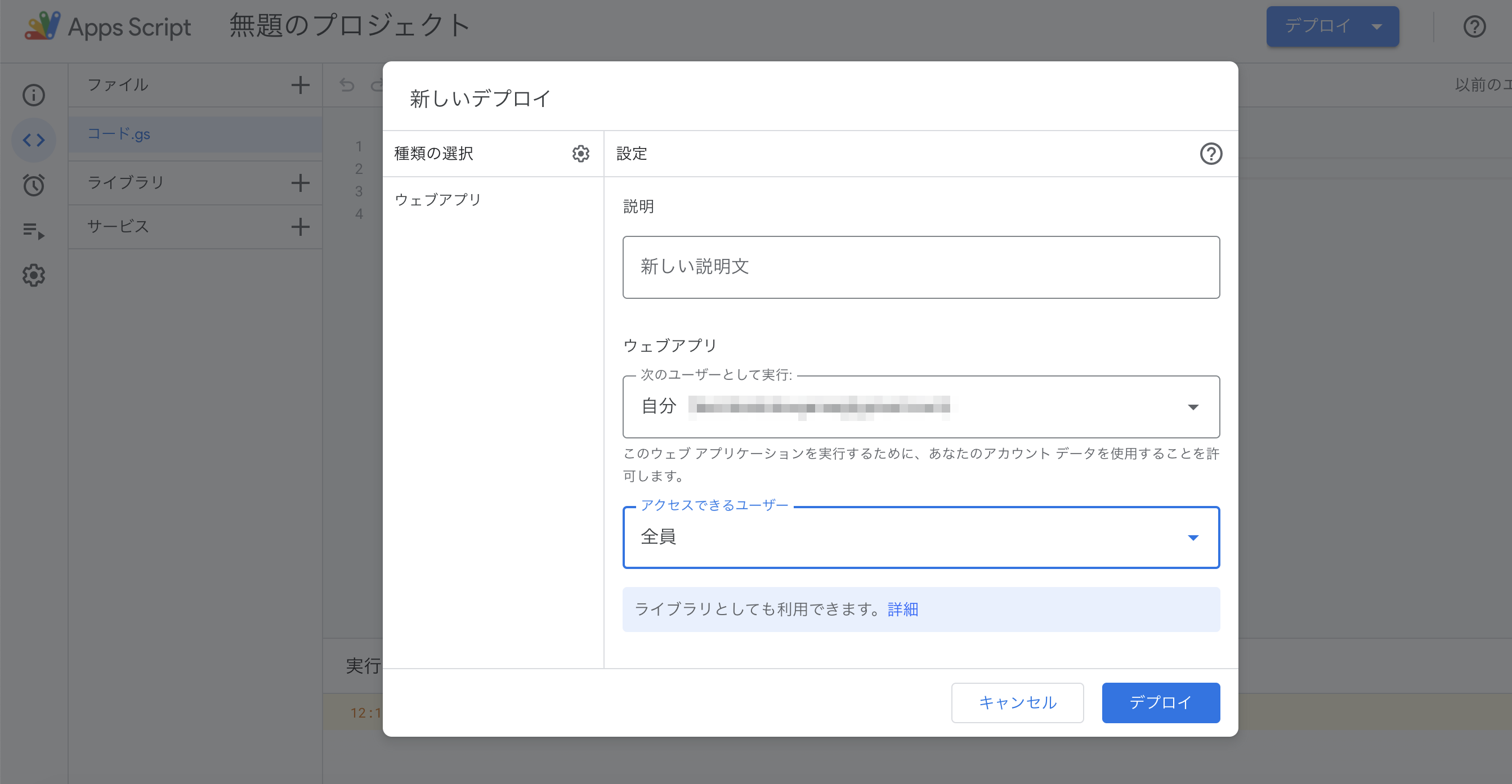Screen dimensions: 1512x784
Task: Add a new file with the plus icon
Action: coord(301,85)
